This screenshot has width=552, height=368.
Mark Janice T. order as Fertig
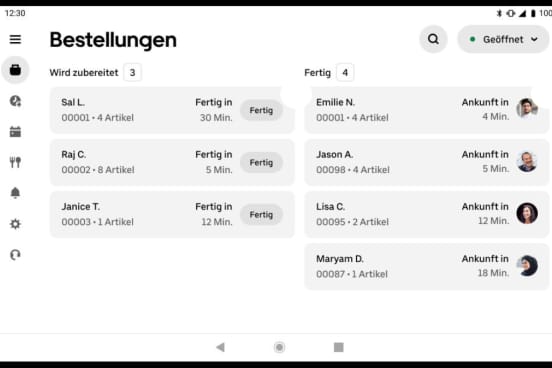pos(261,214)
